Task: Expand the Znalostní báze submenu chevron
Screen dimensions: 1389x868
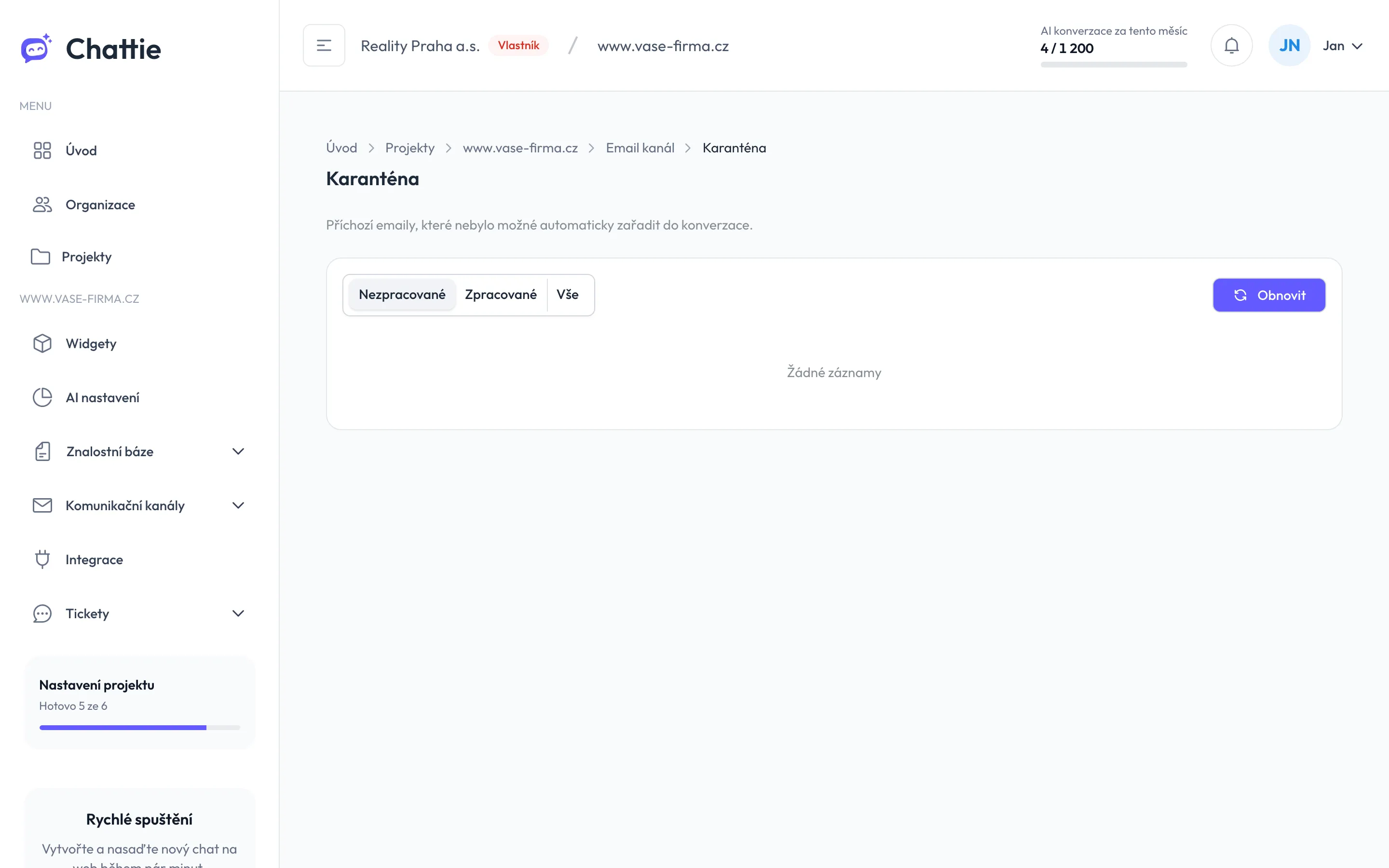Action: (238, 451)
